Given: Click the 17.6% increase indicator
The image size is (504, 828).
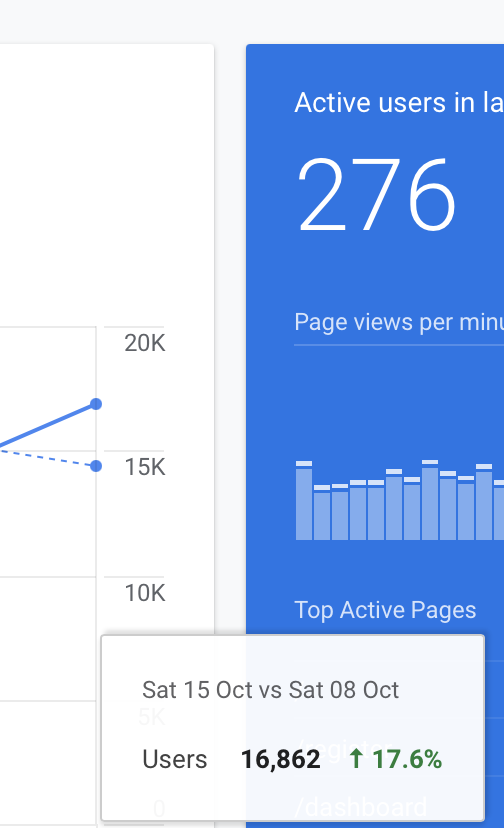Looking at the screenshot, I should click(x=396, y=759).
